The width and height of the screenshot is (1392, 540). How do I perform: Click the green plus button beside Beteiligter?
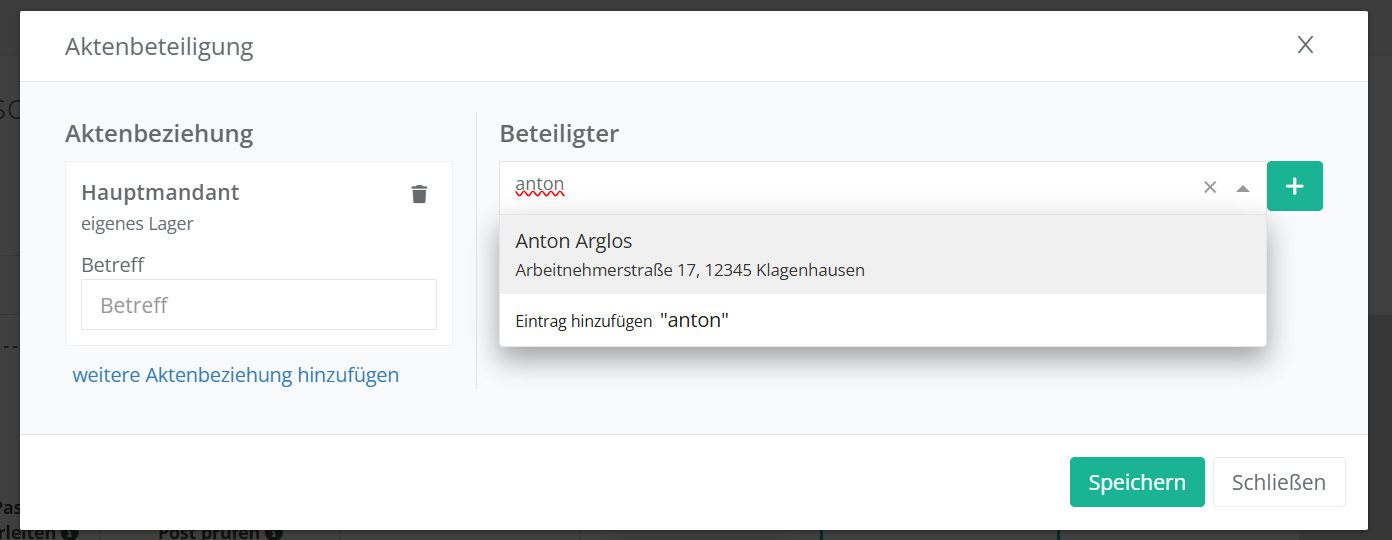tap(1294, 186)
